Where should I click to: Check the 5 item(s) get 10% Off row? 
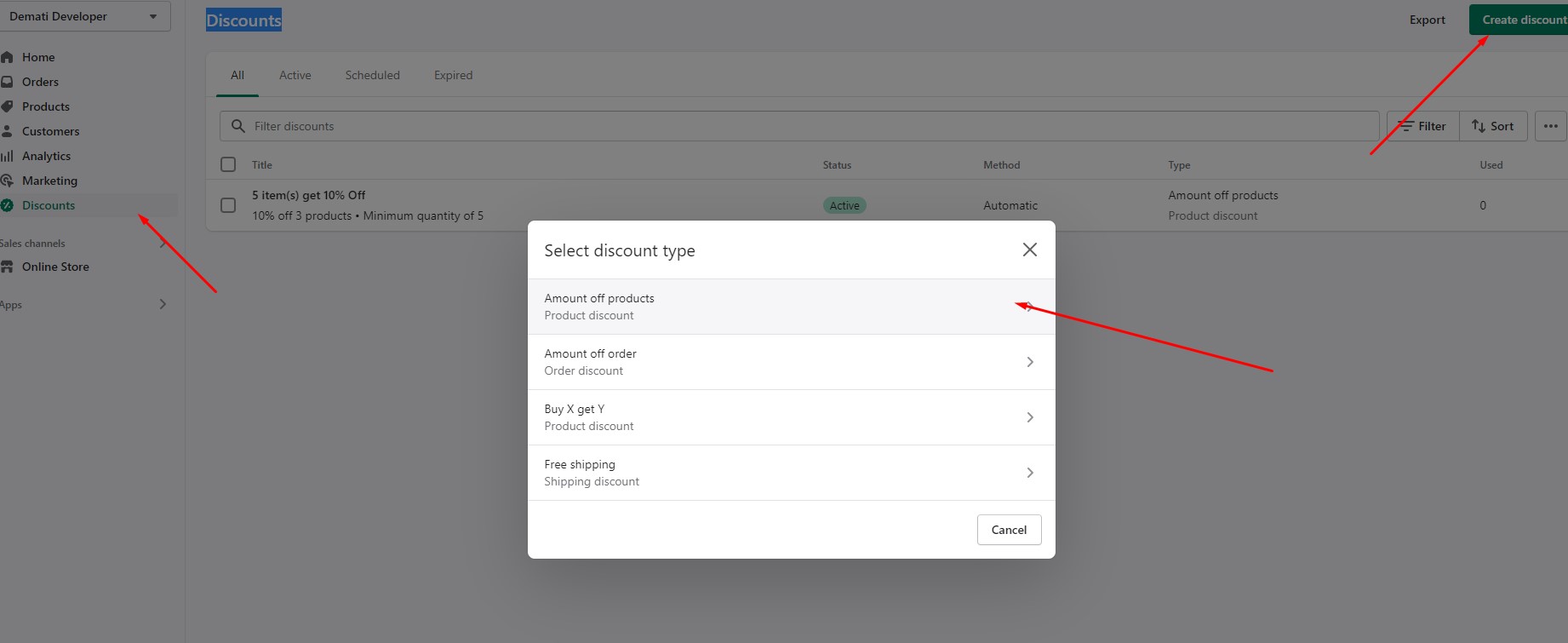pyautogui.click(x=228, y=205)
